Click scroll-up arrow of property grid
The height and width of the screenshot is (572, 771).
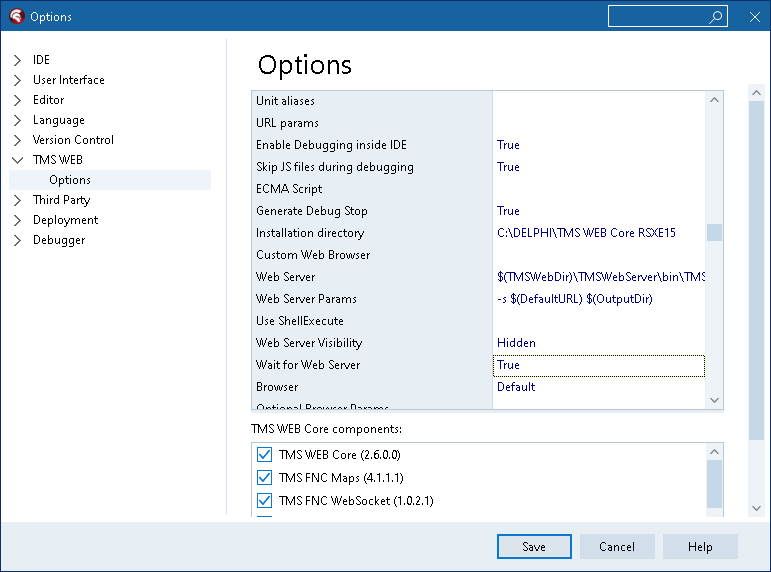click(x=714, y=100)
